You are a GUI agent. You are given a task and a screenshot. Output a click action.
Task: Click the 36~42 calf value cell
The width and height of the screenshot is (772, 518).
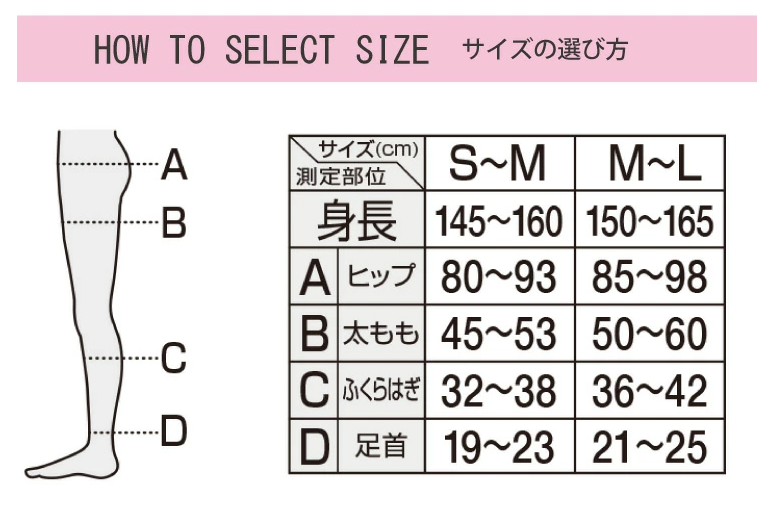[x=649, y=390]
